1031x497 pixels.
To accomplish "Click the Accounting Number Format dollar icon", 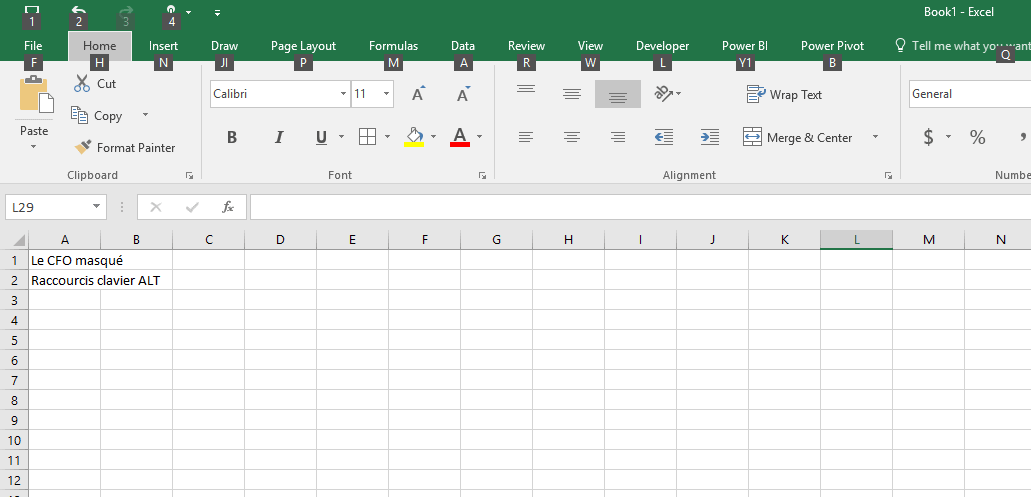I will click(928, 137).
